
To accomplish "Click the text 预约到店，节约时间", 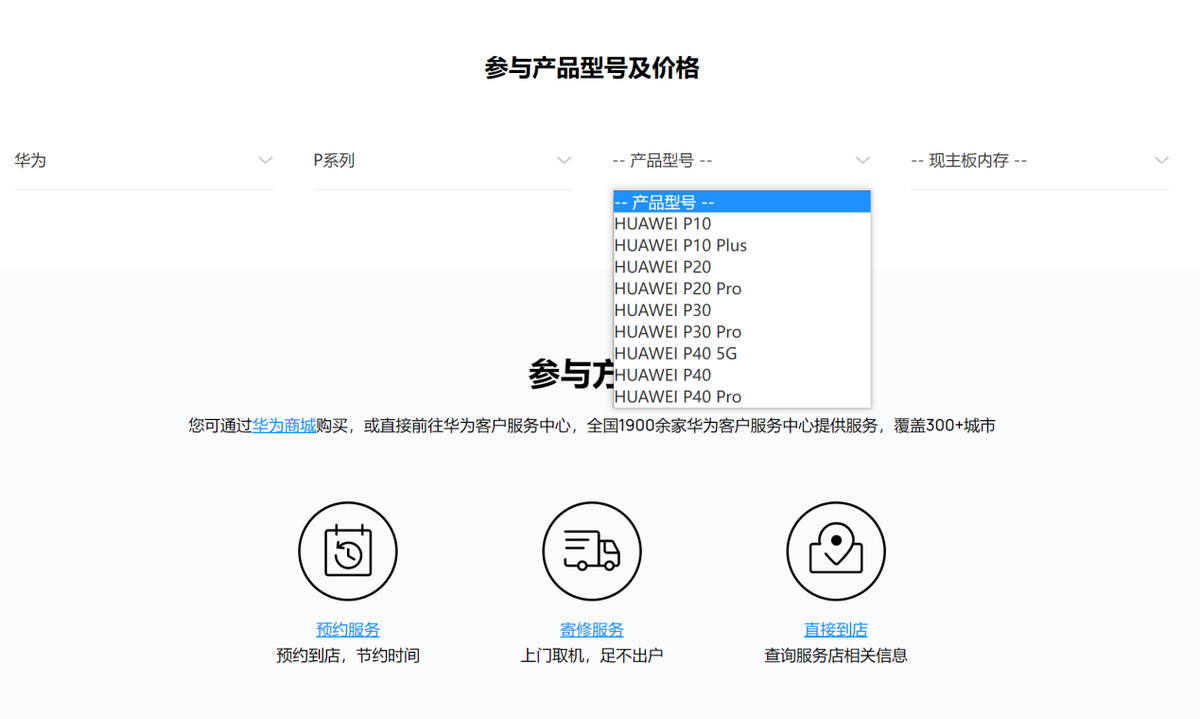I will tap(348, 656).
